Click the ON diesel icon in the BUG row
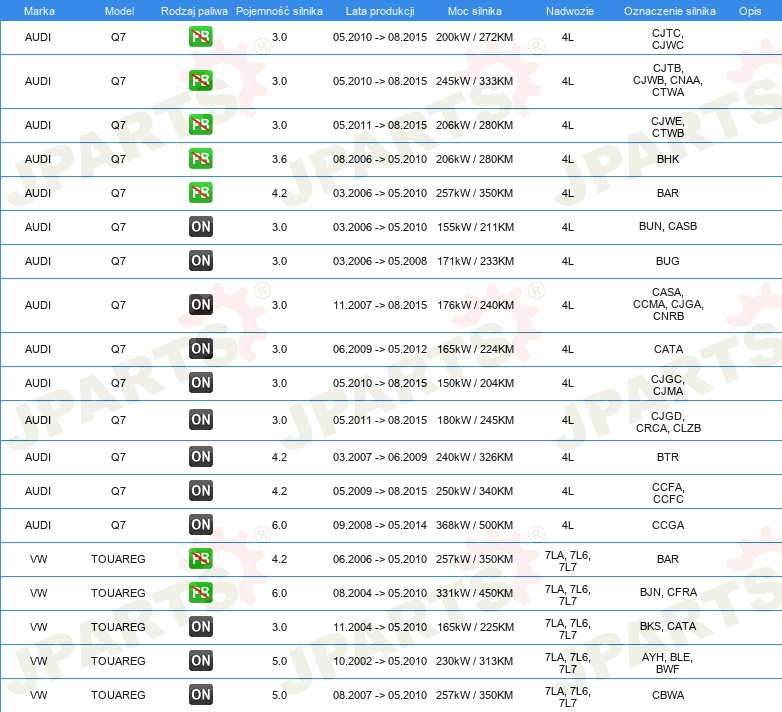The image size is (782, 712). tap(200, 260)
